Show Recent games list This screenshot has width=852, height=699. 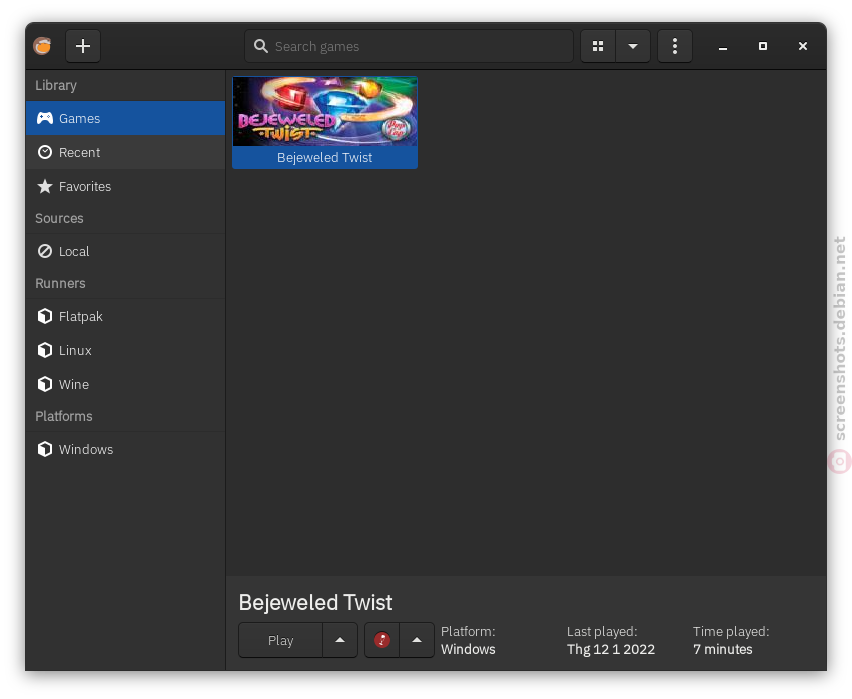tap(126, 152)
